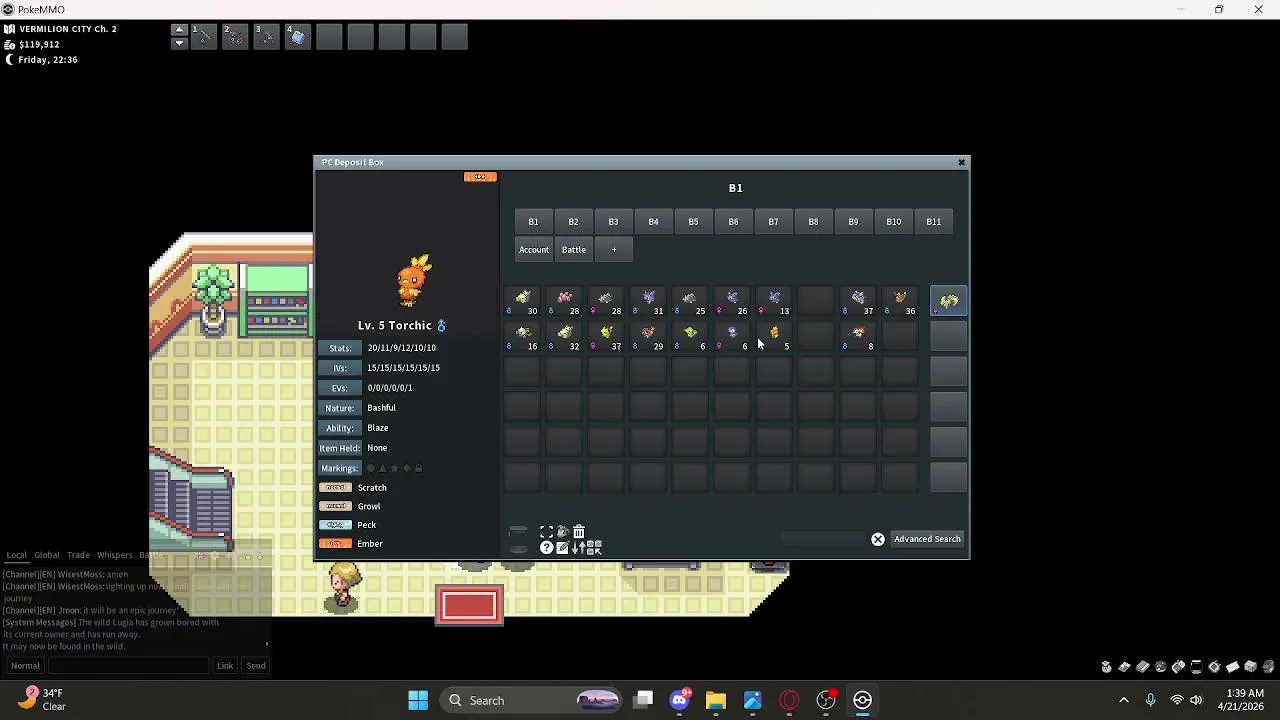Image resolution: width=1280 pixels, height=720 pixels.
Task: Switch to box tab B10
Action: click(x=893, y=222)
